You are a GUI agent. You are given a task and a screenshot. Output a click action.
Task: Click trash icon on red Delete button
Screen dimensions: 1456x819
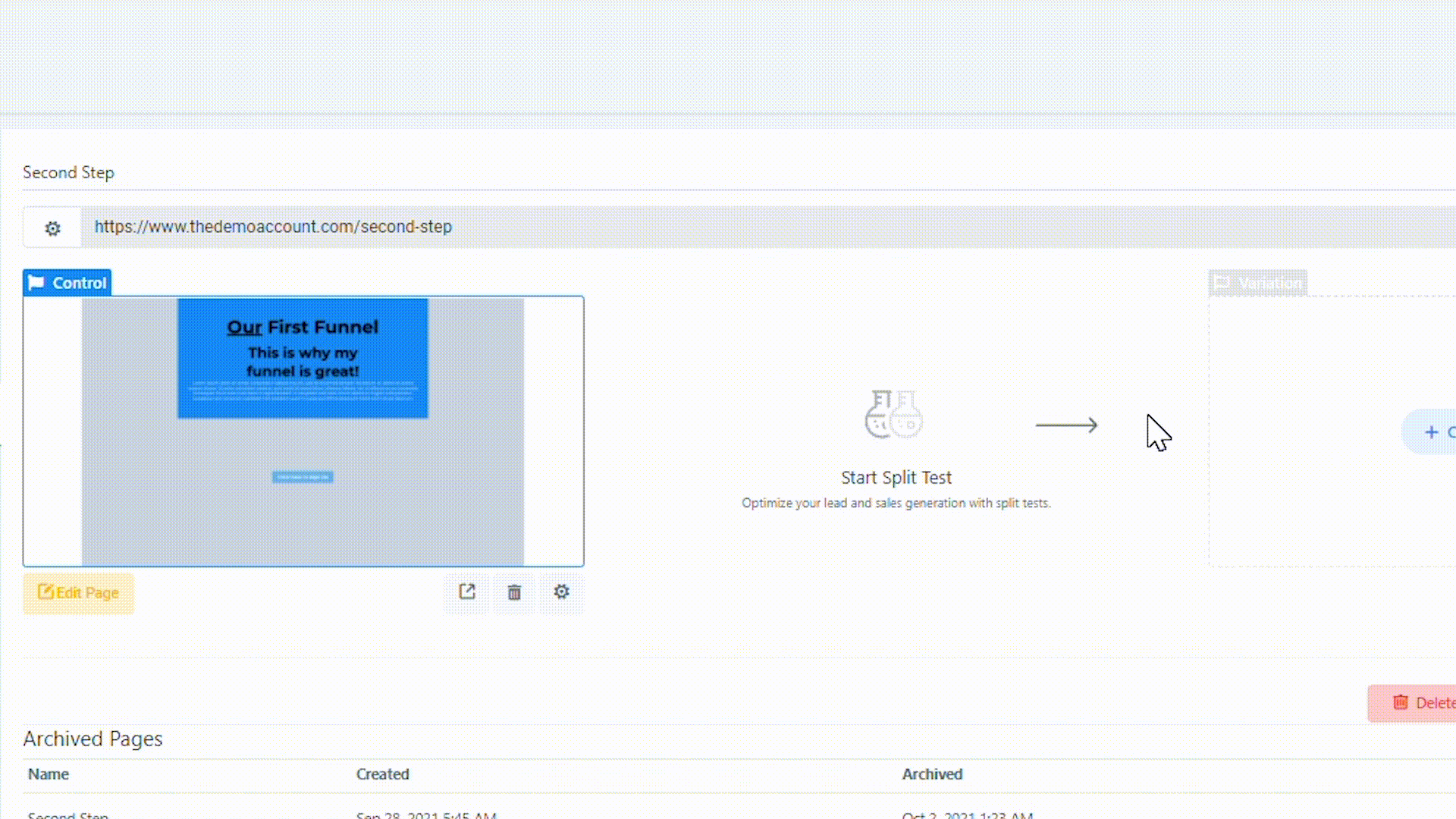pos(1400,703)
